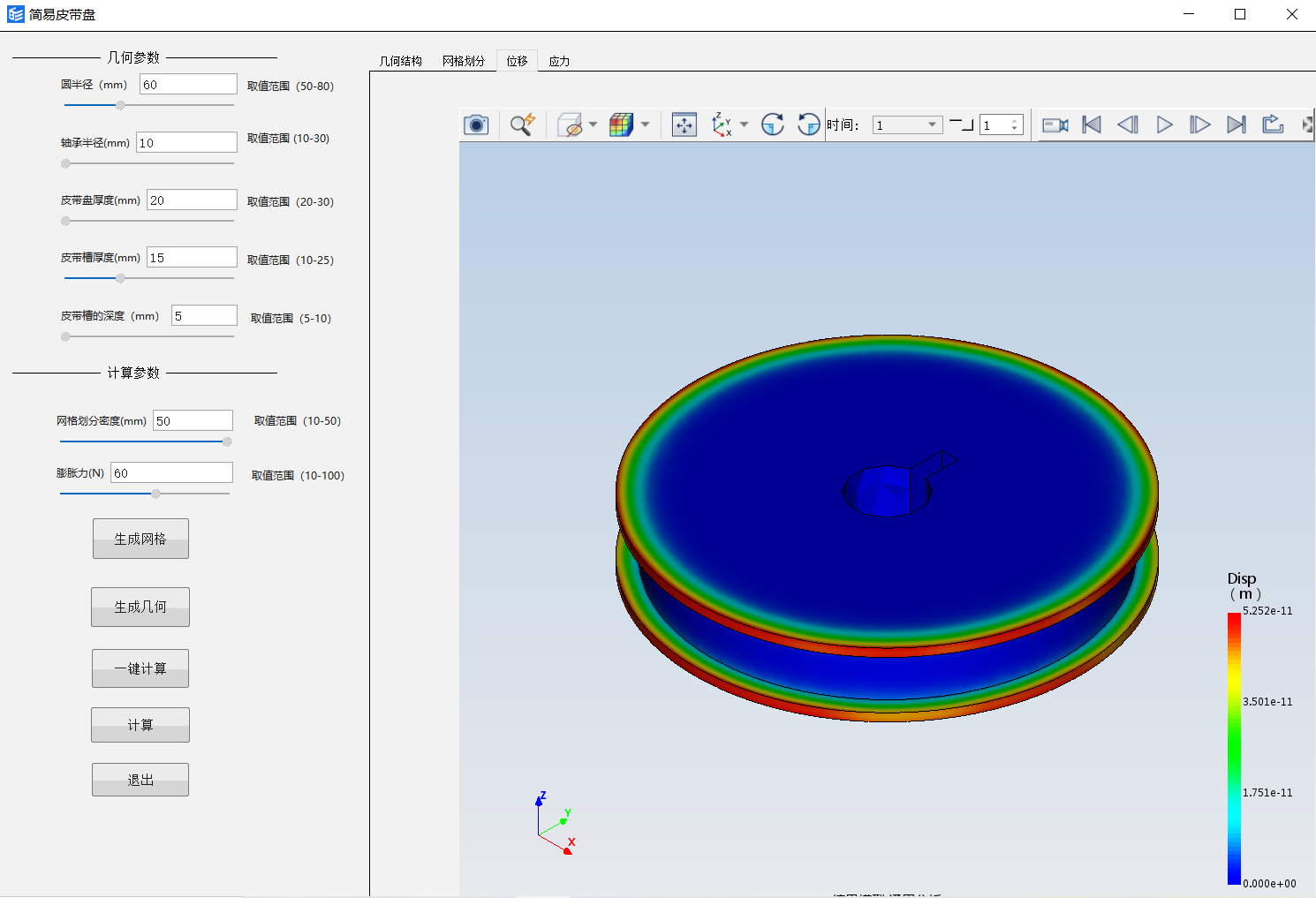This screenshot has width=1316, height=898.
Task: Step forward one animation frame
Action: pyautogui.click(x=1199, y=125)
